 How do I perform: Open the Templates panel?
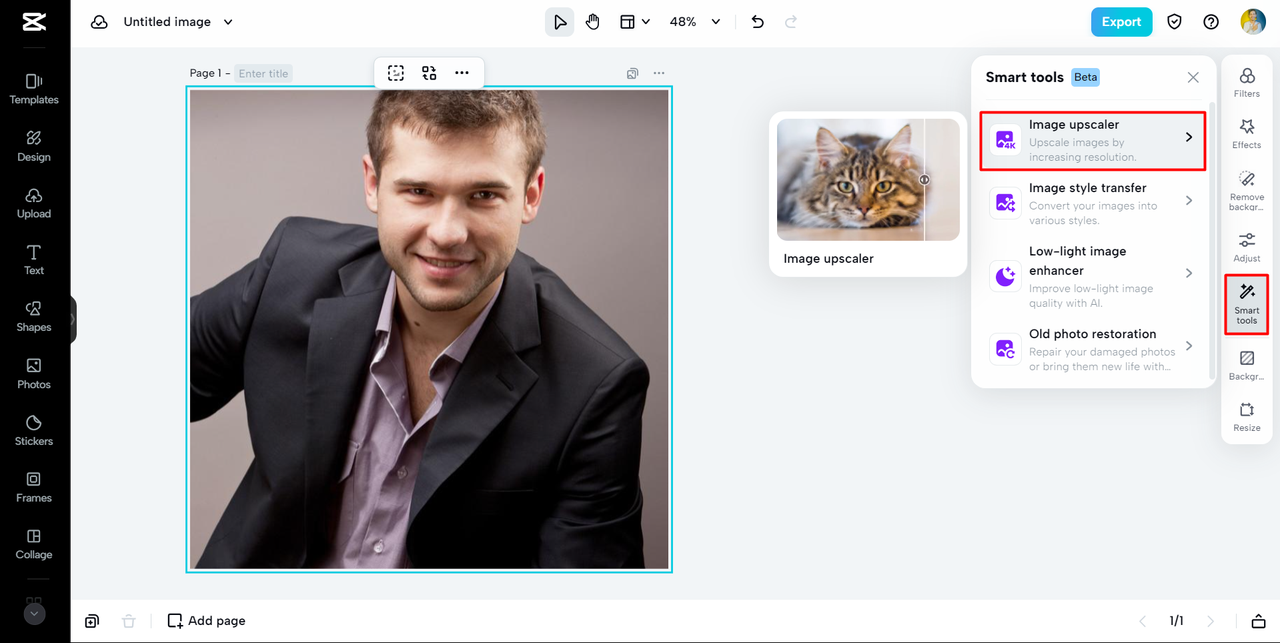(x=34, y=89)
